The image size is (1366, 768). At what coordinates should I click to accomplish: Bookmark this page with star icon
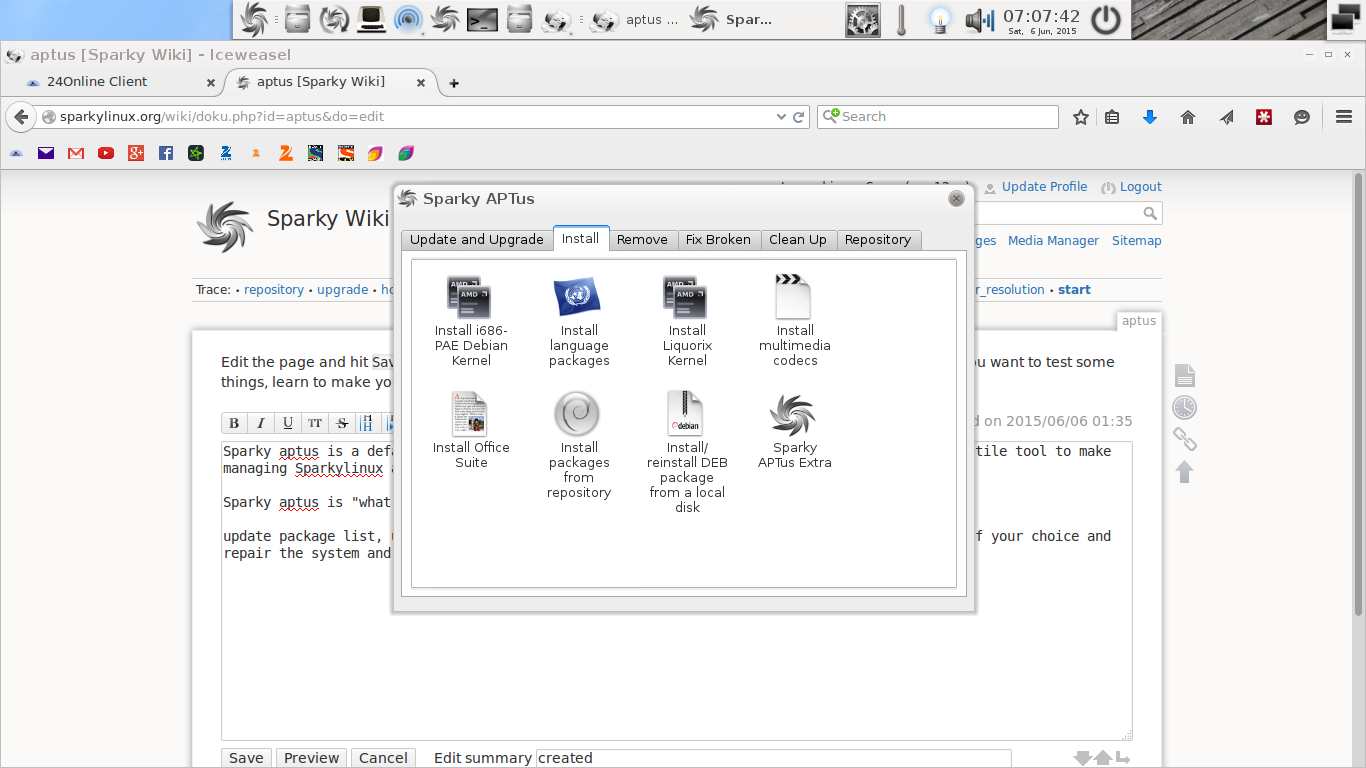[x=1081, y=117]
